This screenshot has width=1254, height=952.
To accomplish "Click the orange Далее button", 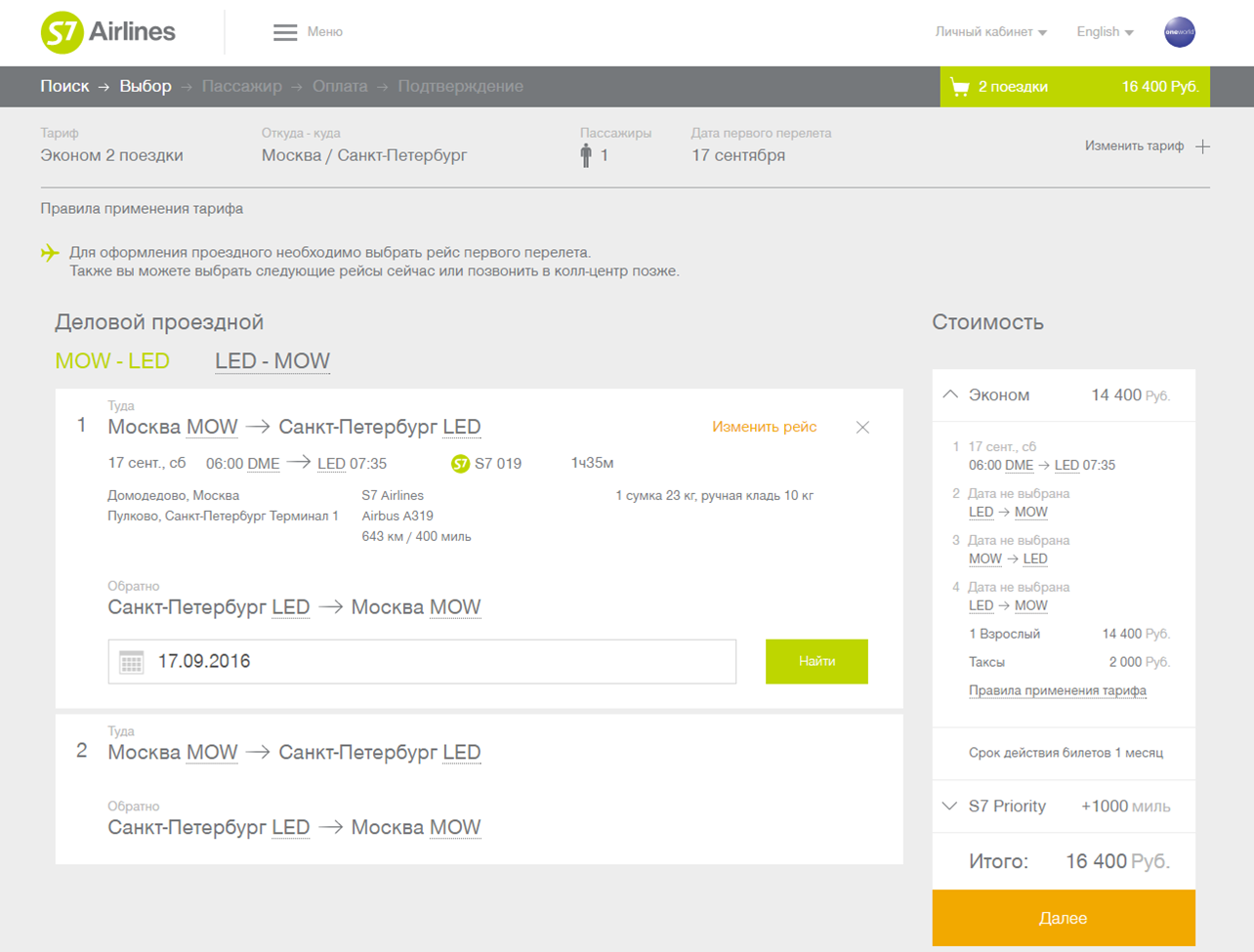I will click(1064, 918).
